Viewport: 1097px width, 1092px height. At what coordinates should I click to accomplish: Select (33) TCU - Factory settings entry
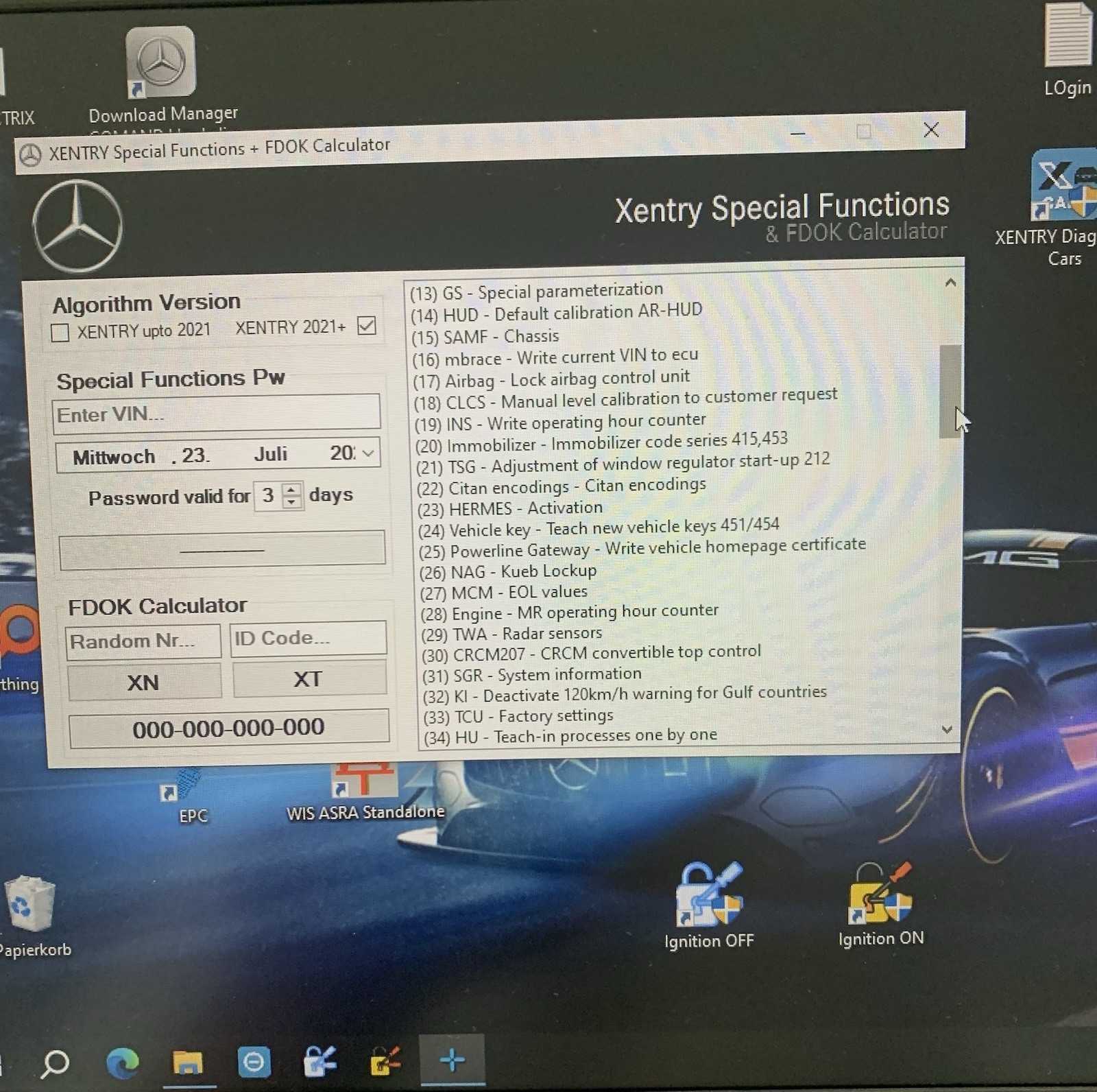pos(518,717)
